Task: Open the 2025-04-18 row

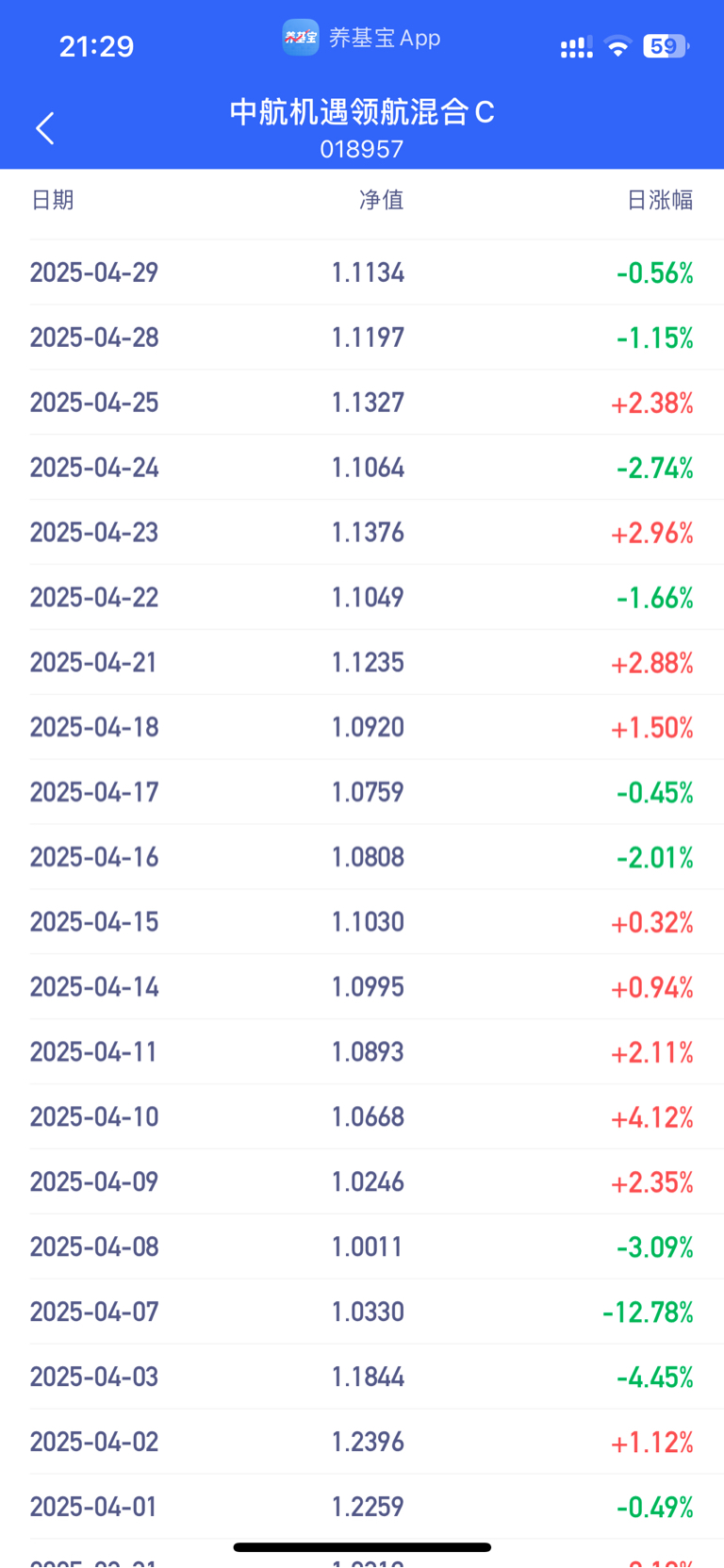Action: click(362, 727)
